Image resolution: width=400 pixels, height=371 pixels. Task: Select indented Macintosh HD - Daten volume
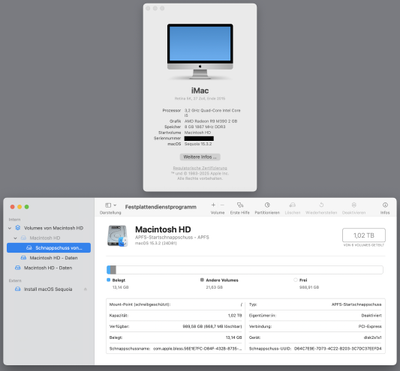(49, 258)
